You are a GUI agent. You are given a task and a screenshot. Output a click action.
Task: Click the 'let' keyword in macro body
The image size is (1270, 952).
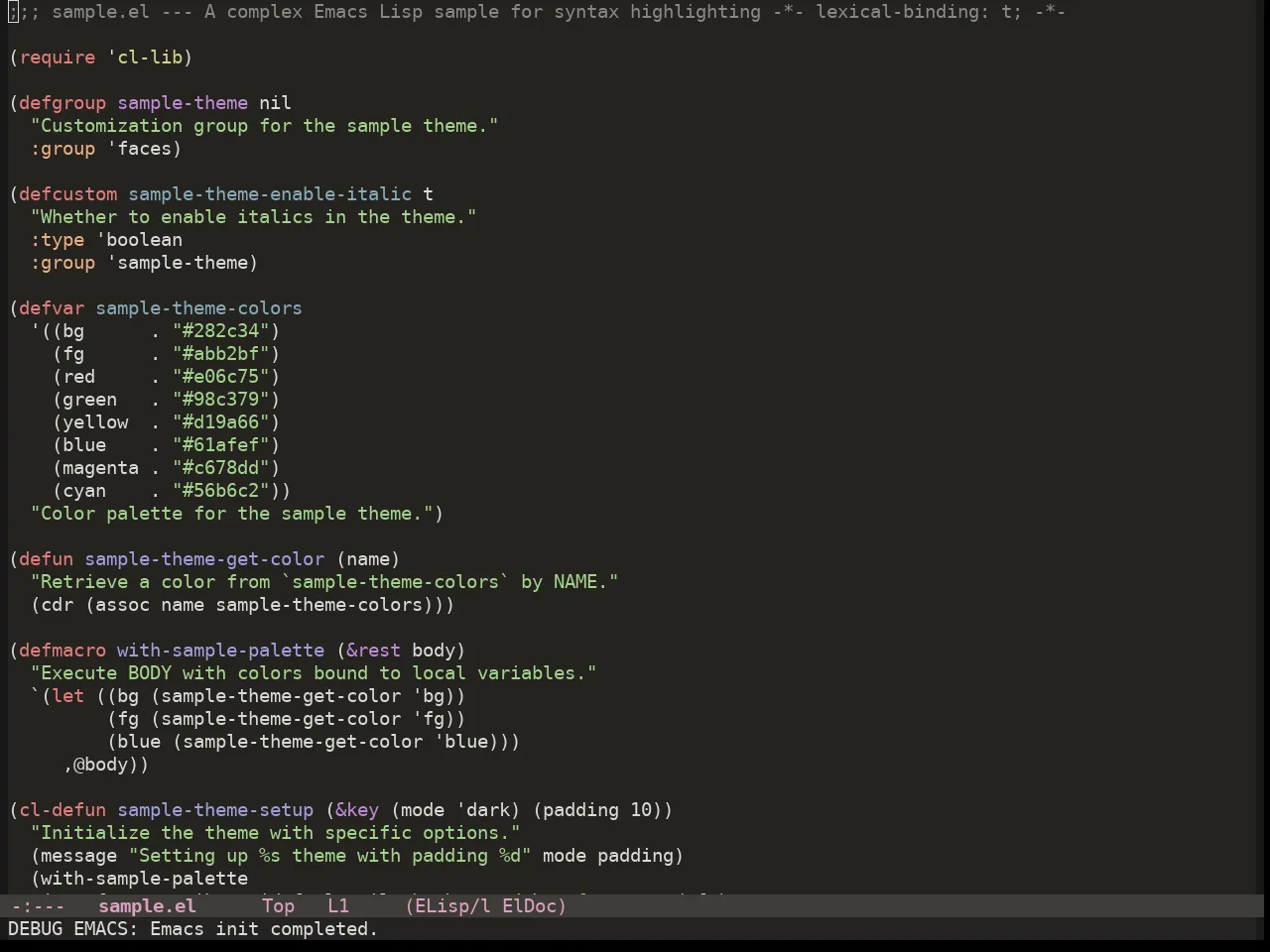click(68, 696)
